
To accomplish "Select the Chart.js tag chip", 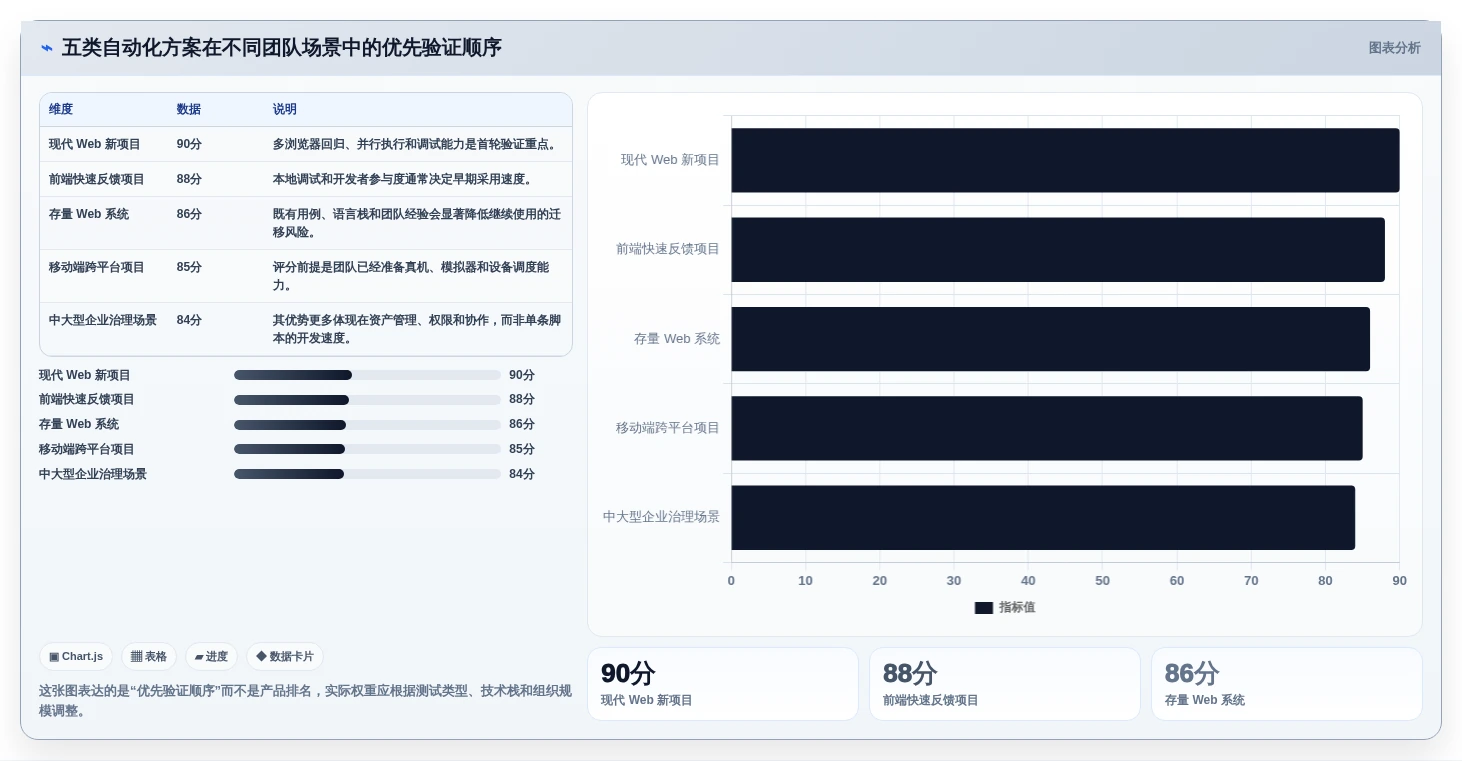I will pyautogui.click(x=76, y=657).
